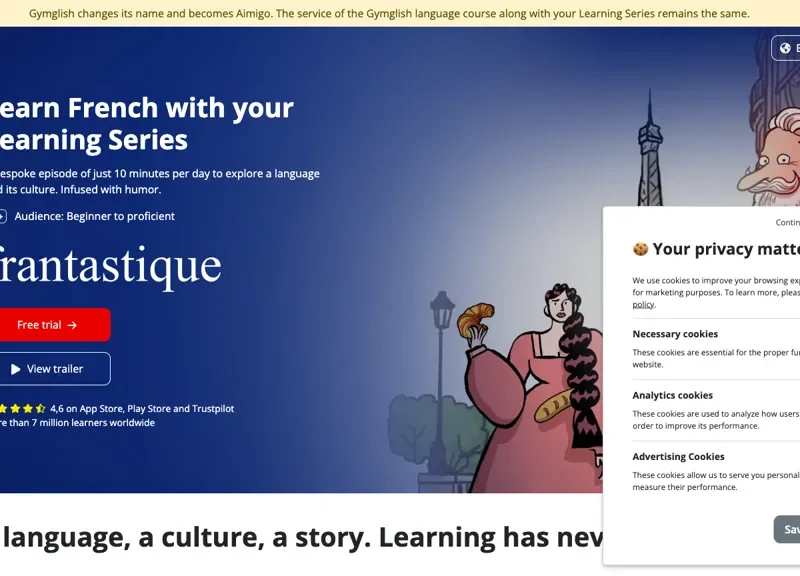The width and height of the screenshot is (800, 576).
Task: Select the Advertising Cookies section
Action: point(678,457)
